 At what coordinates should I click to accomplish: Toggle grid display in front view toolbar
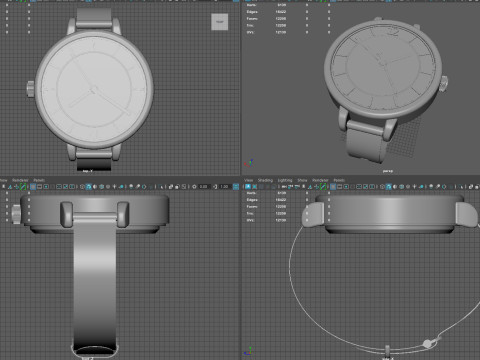(x=33, y=187)
